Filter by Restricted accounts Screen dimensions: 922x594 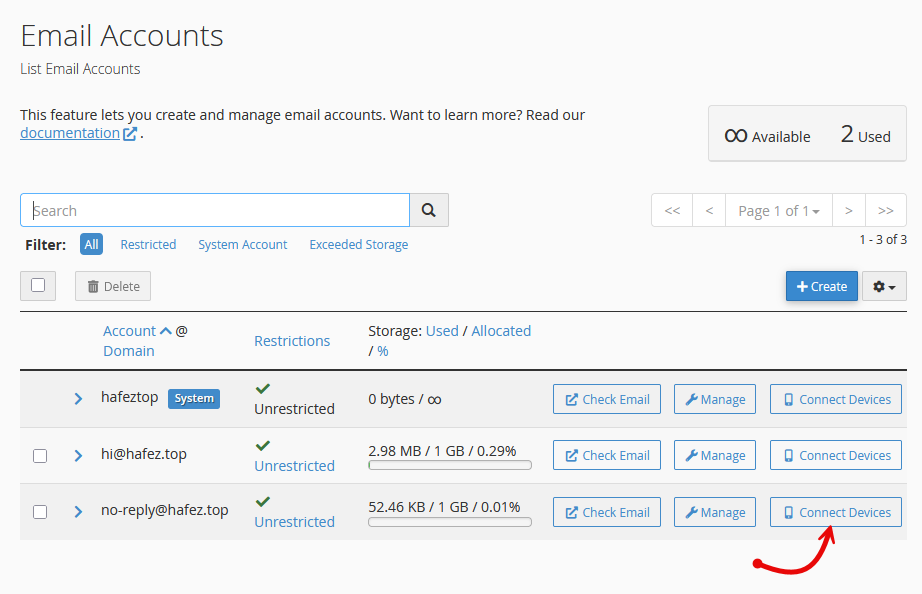[x=148, y=245]
